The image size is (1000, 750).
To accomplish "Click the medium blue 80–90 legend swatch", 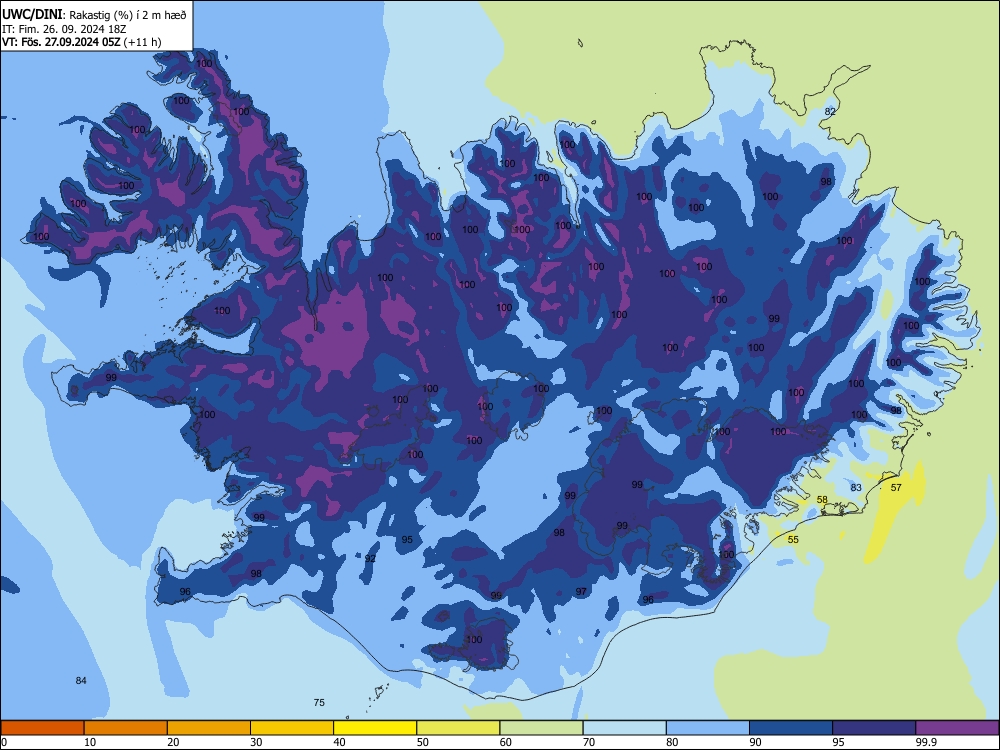I will [708, 728].
